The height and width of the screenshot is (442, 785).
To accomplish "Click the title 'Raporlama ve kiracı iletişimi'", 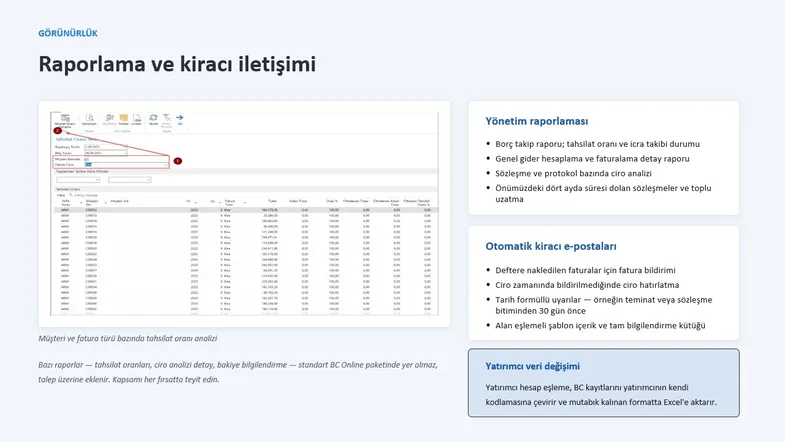I will [177, 64].
